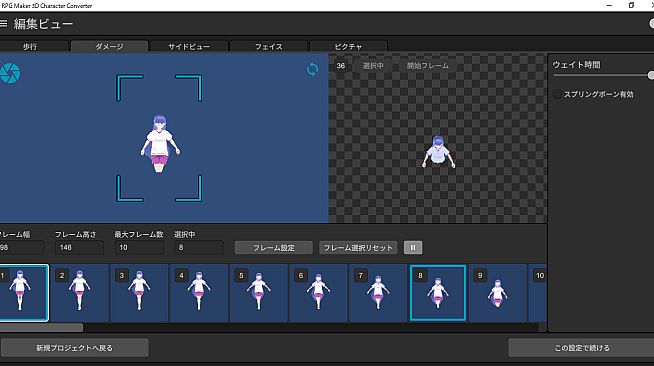This screenshot has height=366, width=654.
Task: Click the frame strip horizontal scrollbar
Action: [41, 328]
